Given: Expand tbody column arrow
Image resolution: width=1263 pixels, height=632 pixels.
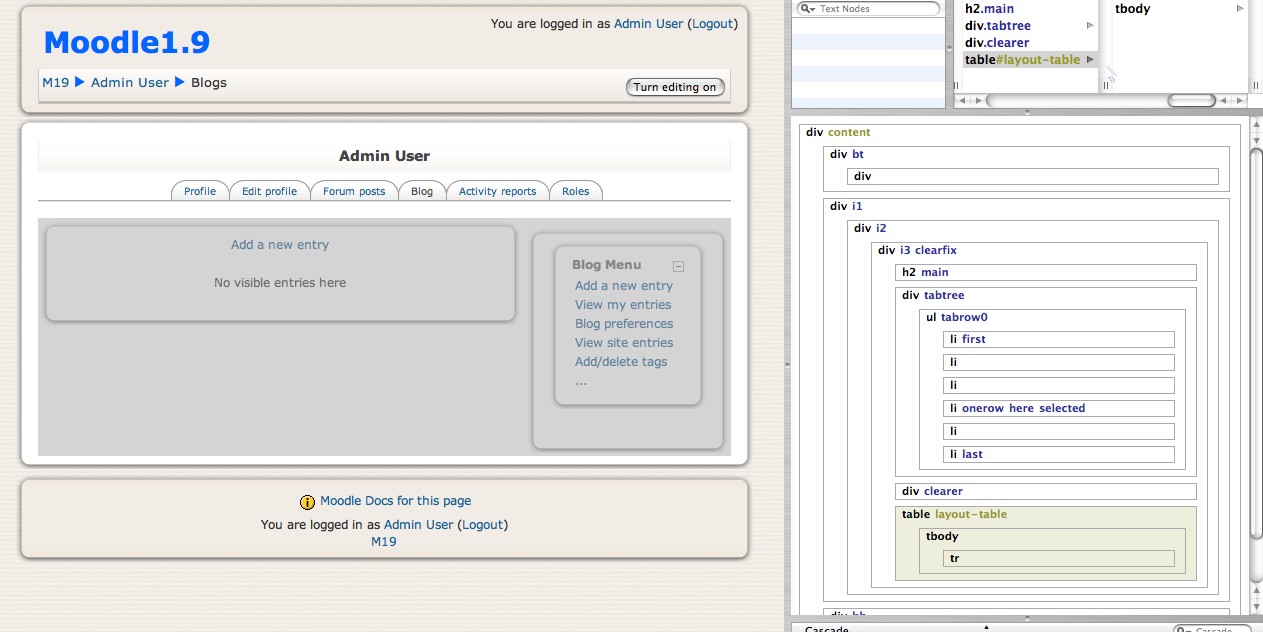Looking at the screenshot, I should 1241,9.
